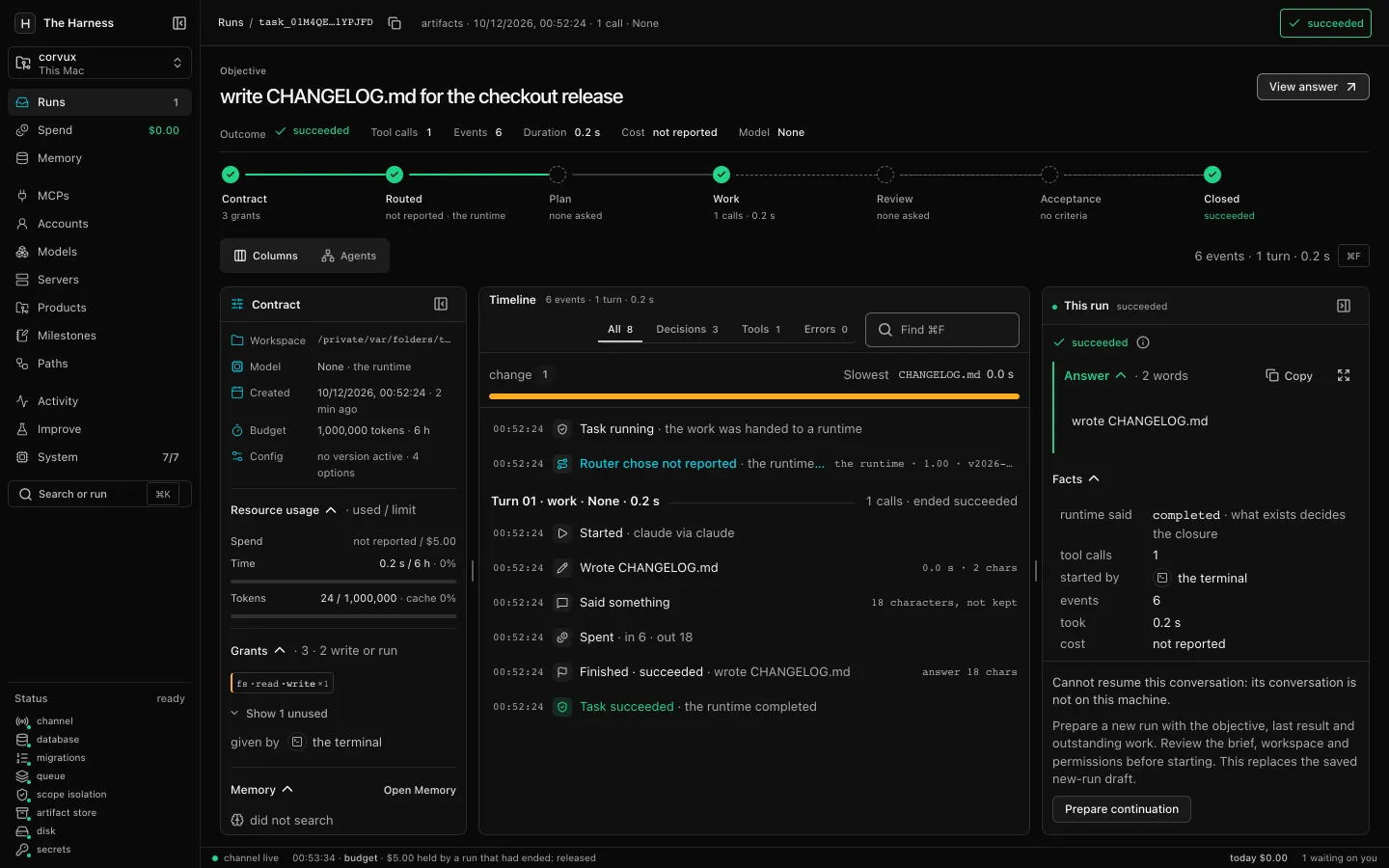
Task: Open the Wrote CHANGELOG.md timeline event
Action: pyautogui.click(x=754, y=568)
